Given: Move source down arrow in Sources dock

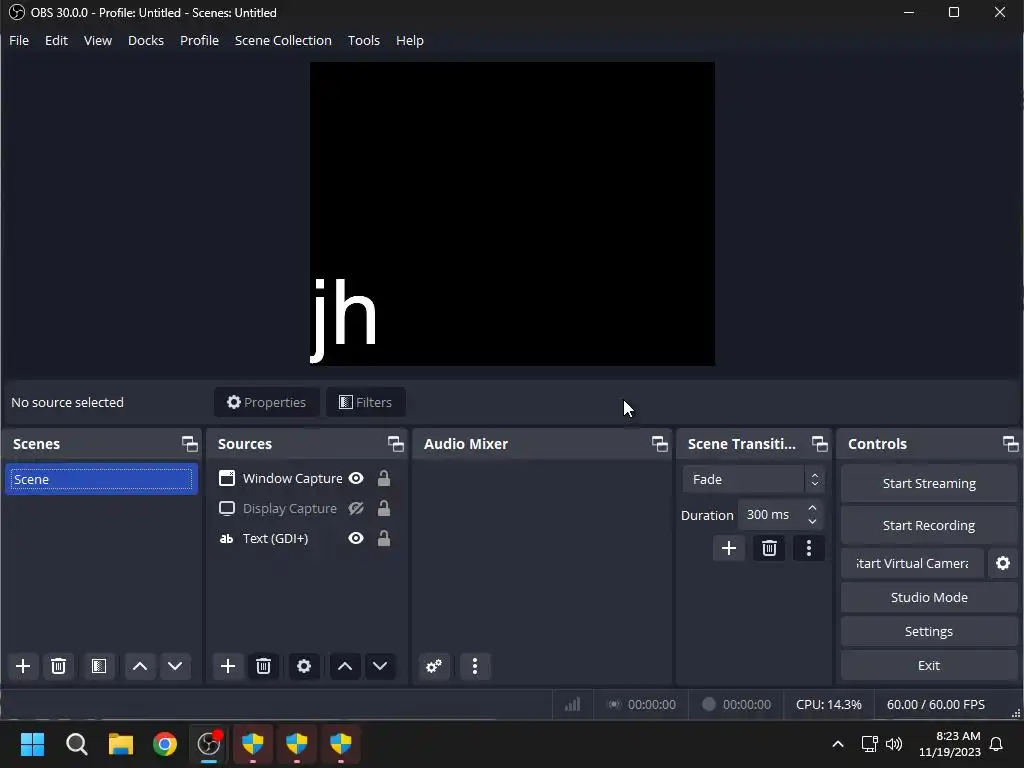Looking at the screenshot, I should pos(380,666).
